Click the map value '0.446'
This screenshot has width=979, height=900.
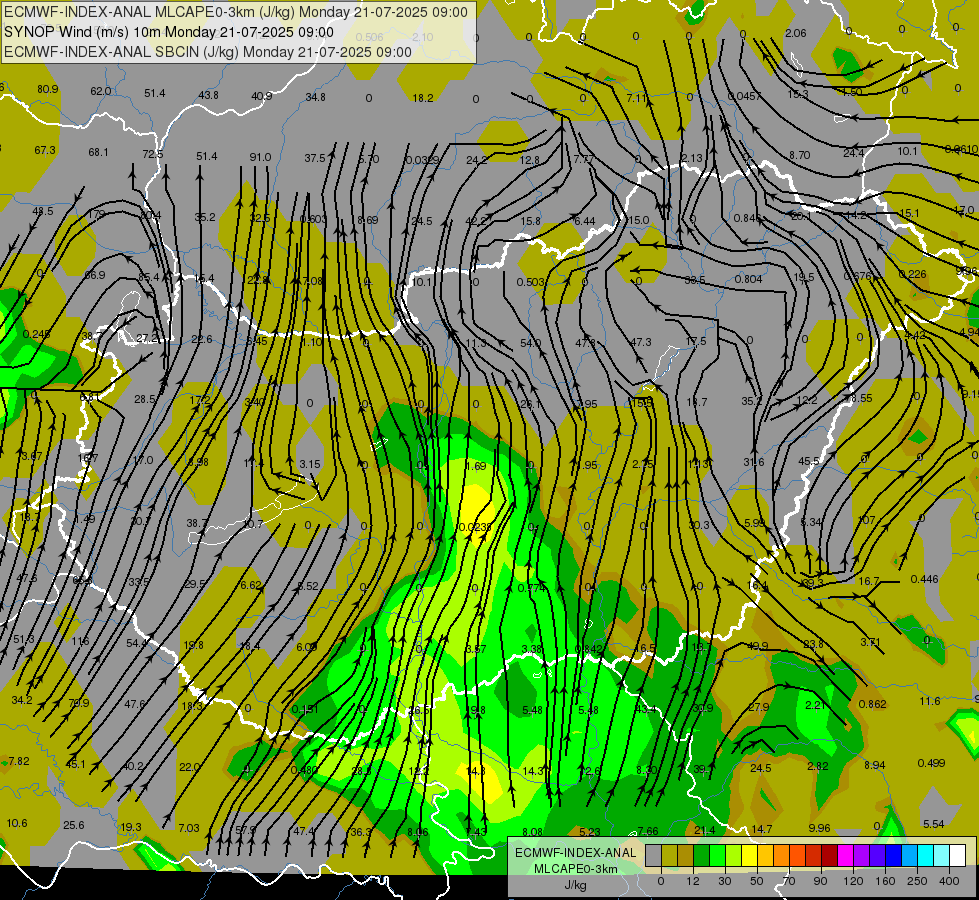point(925,579)
